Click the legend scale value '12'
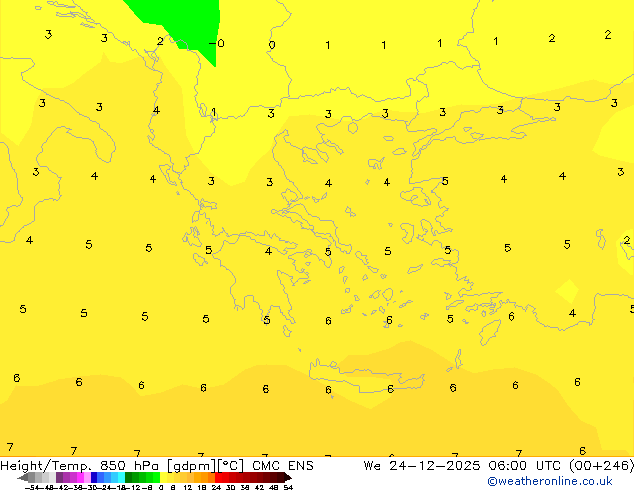This screenshot has height=490, width=634. (x=187, y=487)
